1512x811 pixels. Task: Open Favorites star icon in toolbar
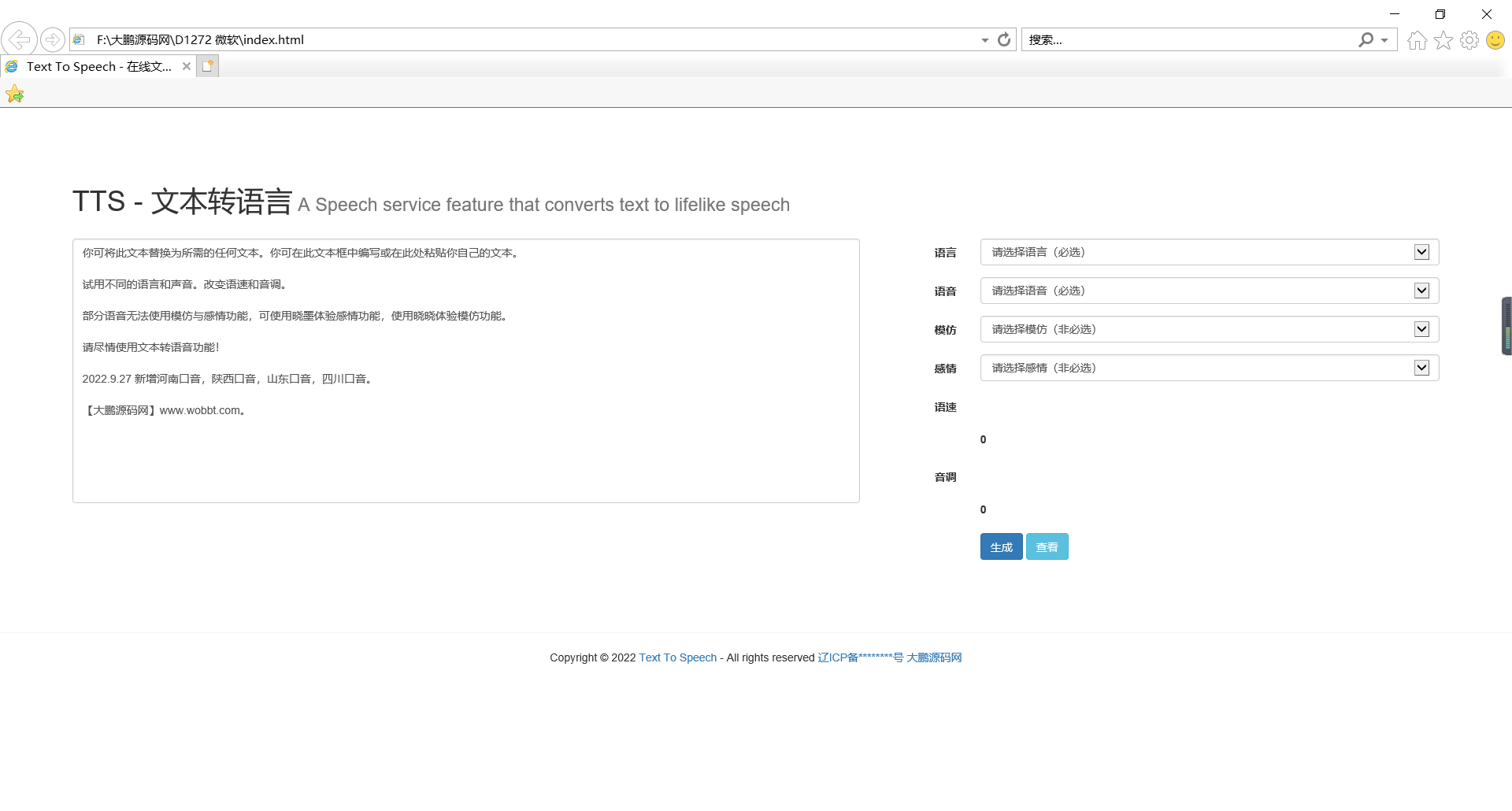coord(1443,40)
